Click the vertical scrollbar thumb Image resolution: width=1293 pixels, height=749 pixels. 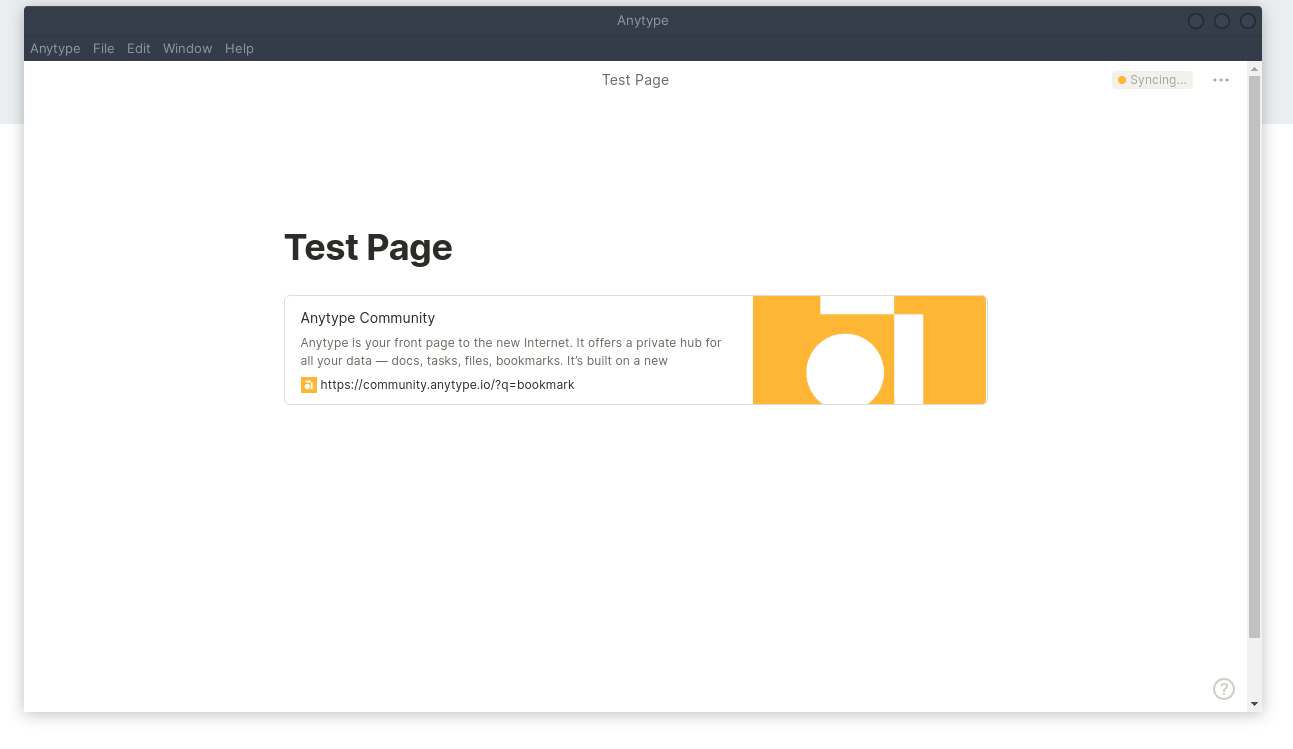click(x=1254, y=356)
